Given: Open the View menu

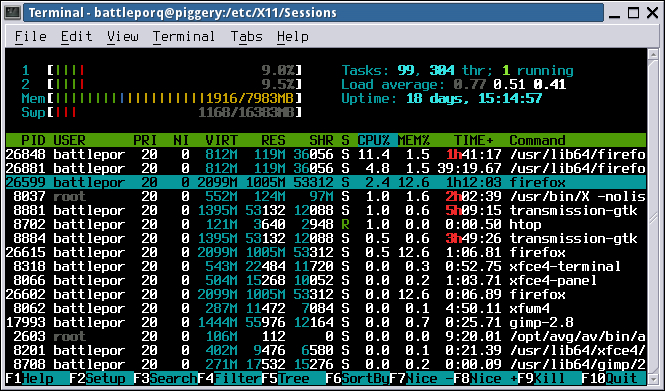Looking at the screenshot, I should pos(123,37).
